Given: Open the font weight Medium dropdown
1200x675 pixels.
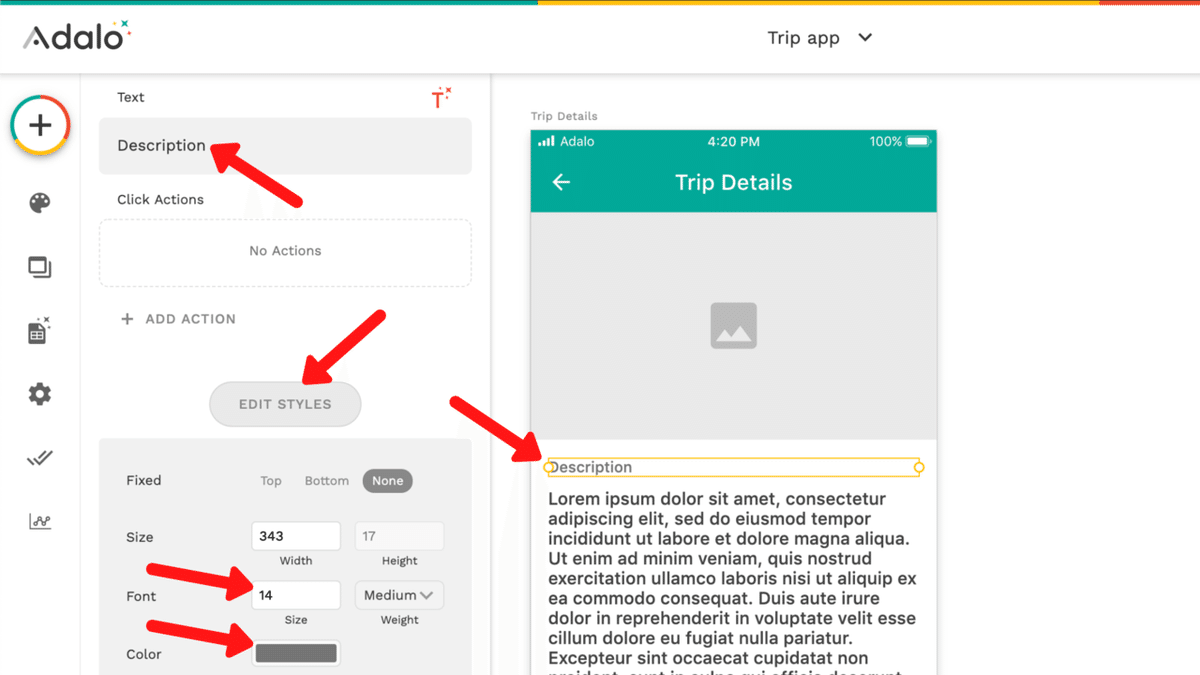Looking at the screenshot, I should pyautogui.click(x=399, y=595).
